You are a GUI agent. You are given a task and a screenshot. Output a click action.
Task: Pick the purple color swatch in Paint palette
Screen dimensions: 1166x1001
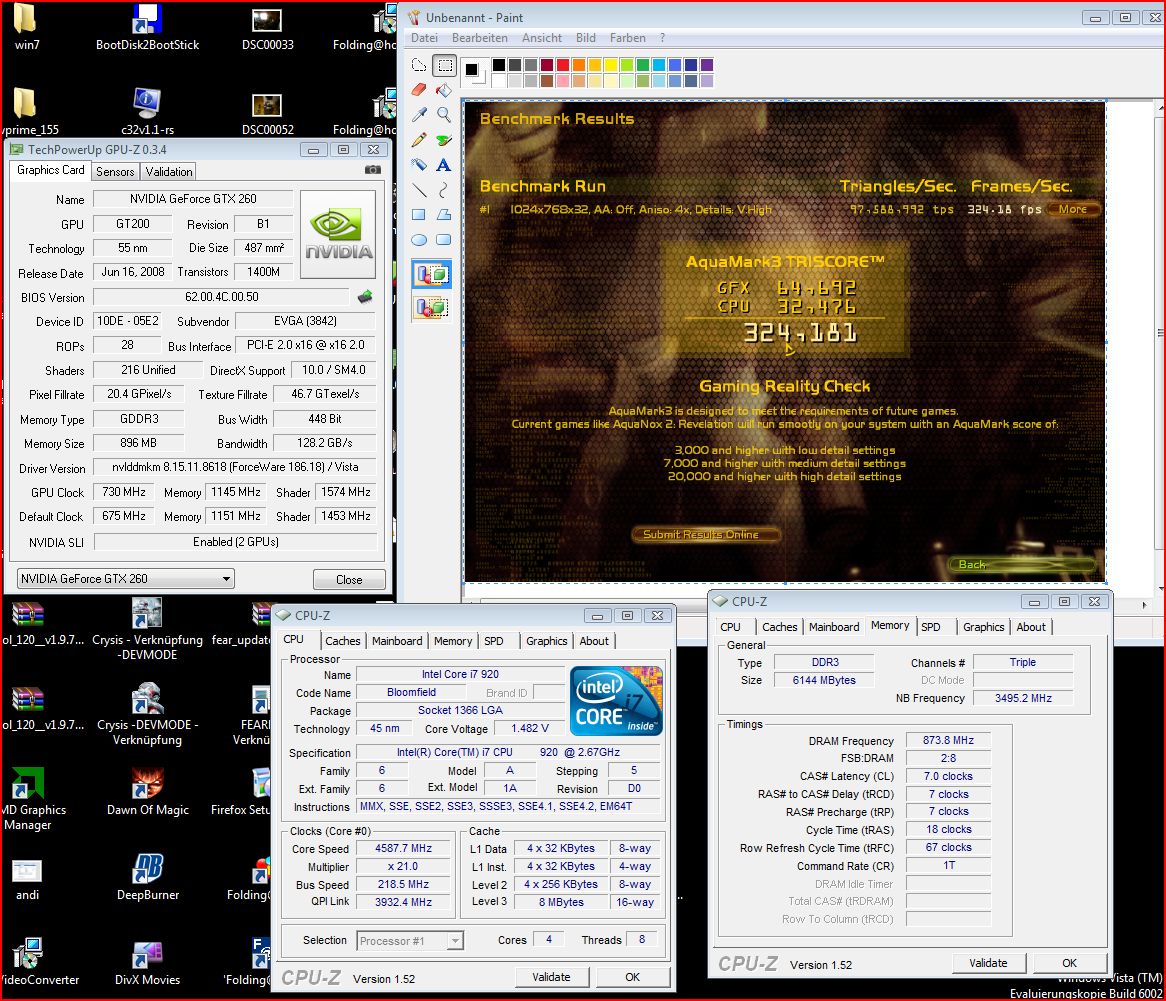[706, 65]
